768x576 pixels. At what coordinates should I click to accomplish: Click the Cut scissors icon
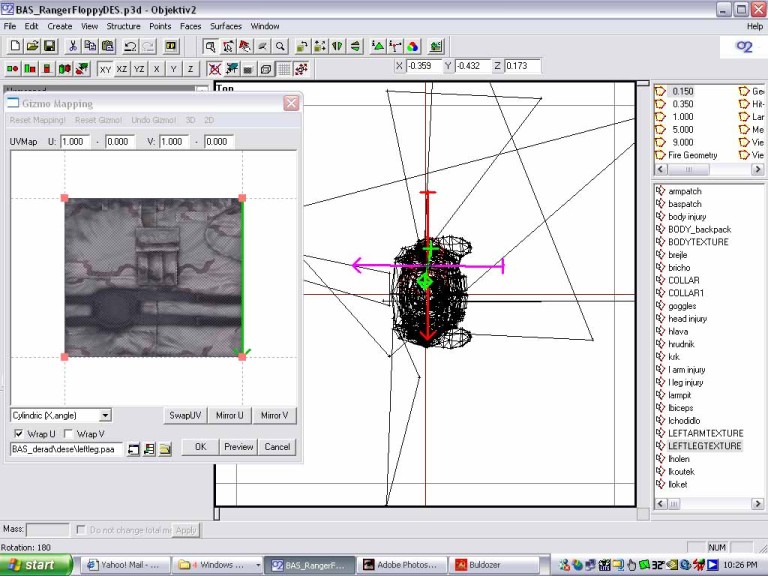(73, 46)
